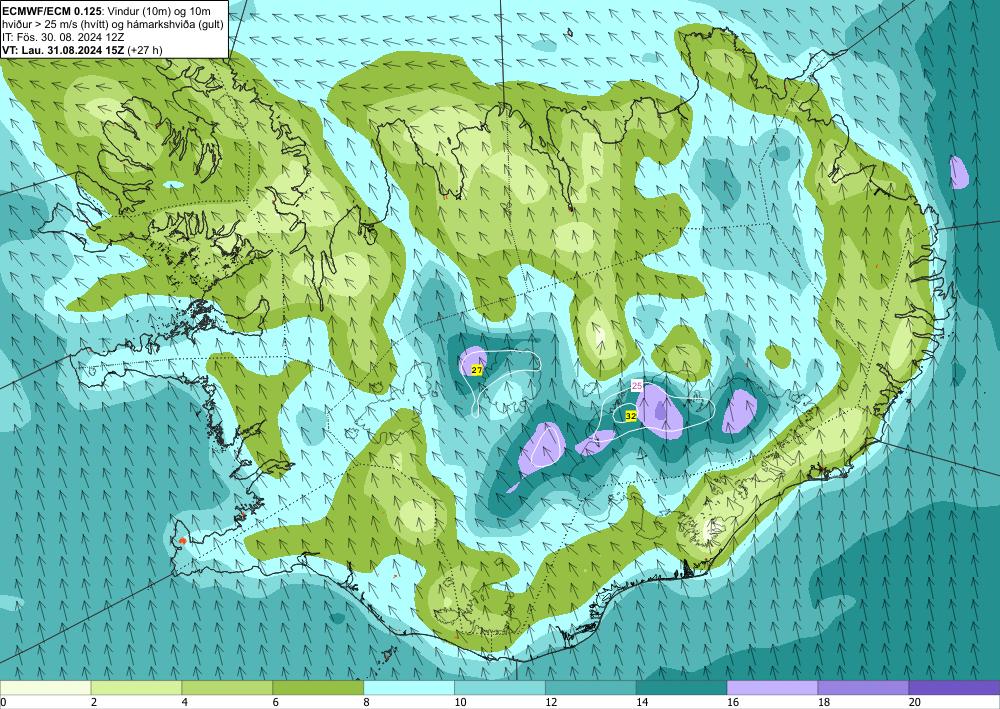The image size is (1000, 709).
Task: Click the legend scale number 20
Action: [915, 702]
